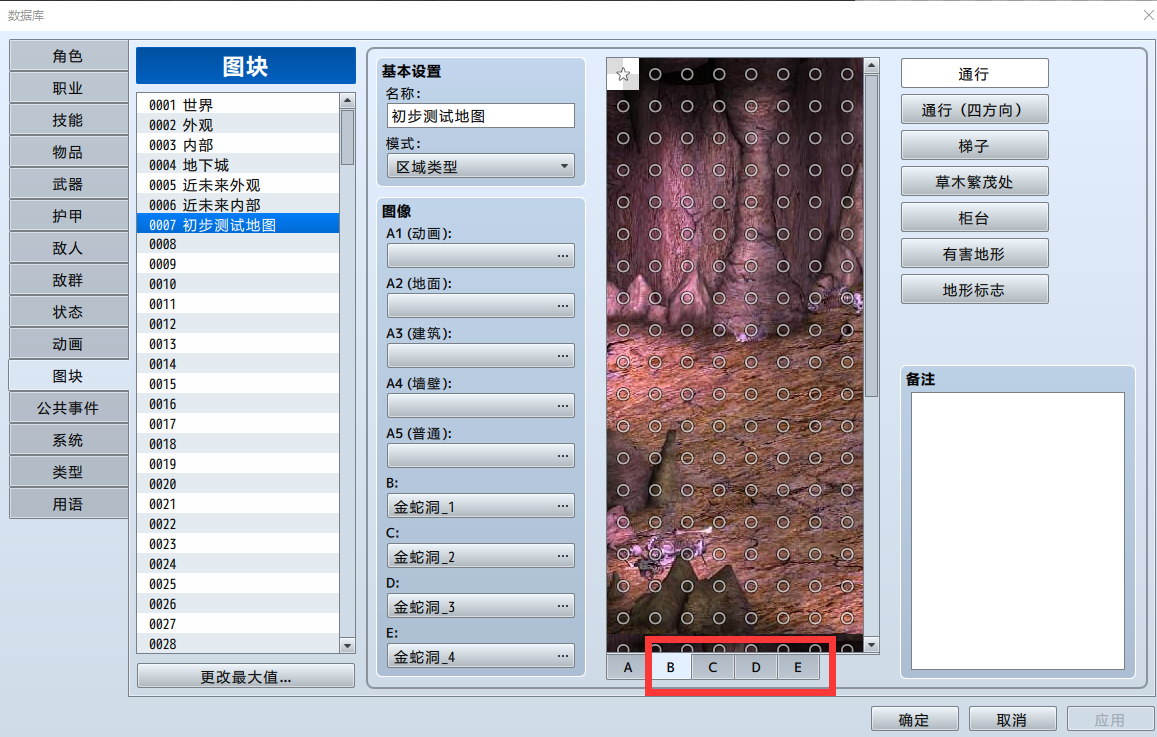
Task: Open the A1 (动画) image browse button
Action: [x=480, y=255]
